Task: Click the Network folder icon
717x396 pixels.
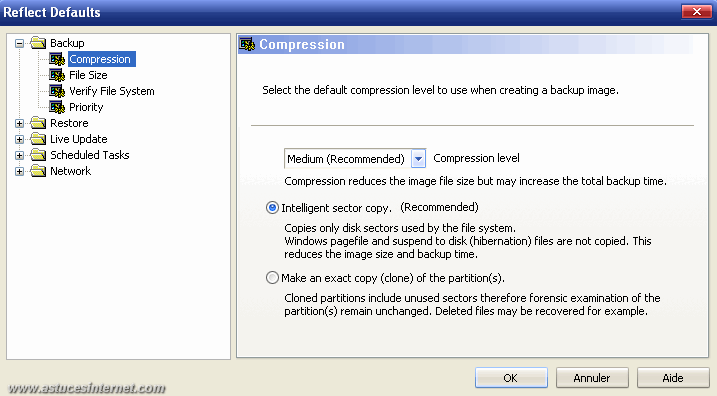Action: coord(38,171)
